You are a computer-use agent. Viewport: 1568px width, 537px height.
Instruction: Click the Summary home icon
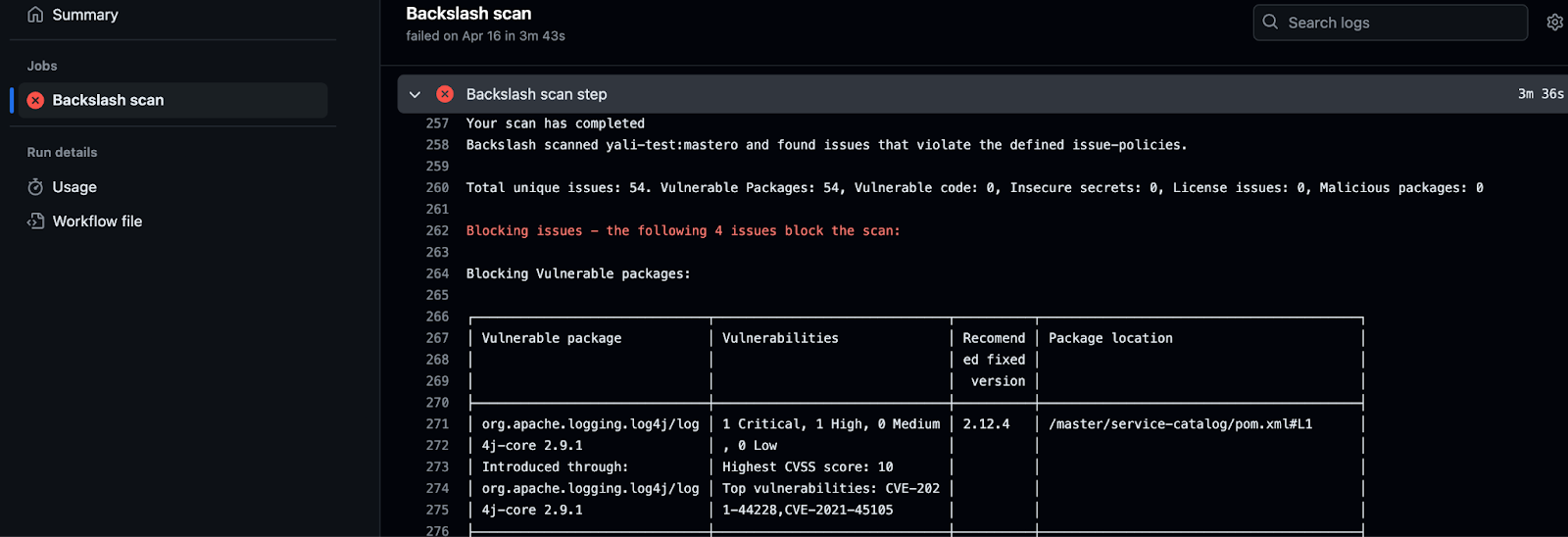click(x=35, y=15)
